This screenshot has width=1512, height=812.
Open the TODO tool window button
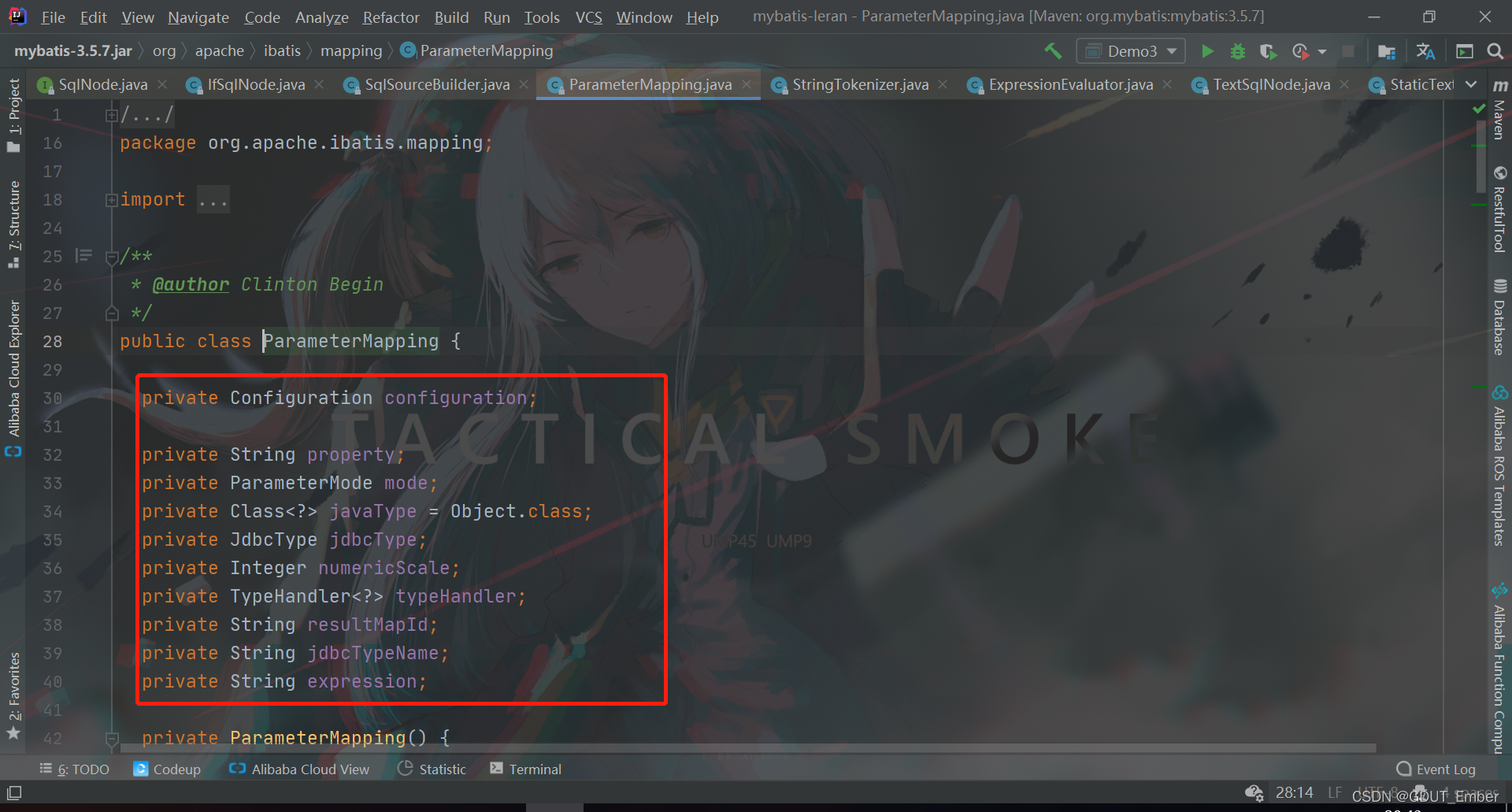point(74,769)
